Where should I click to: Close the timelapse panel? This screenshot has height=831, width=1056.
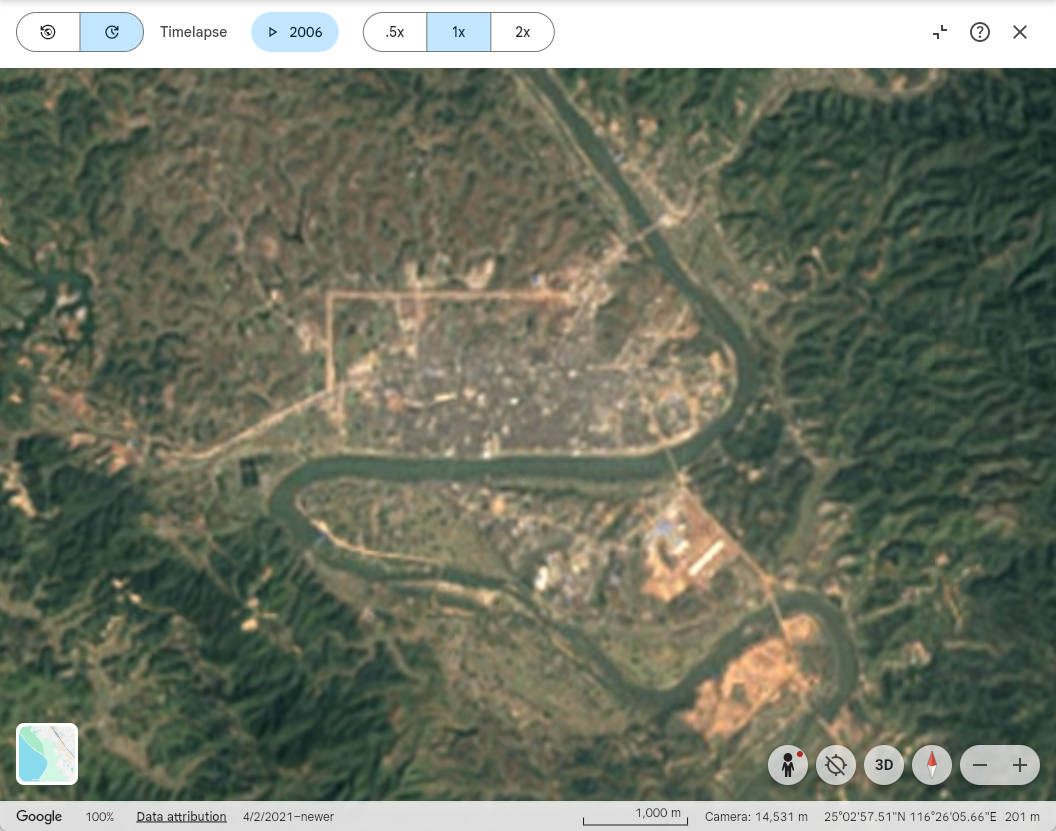1020,32
